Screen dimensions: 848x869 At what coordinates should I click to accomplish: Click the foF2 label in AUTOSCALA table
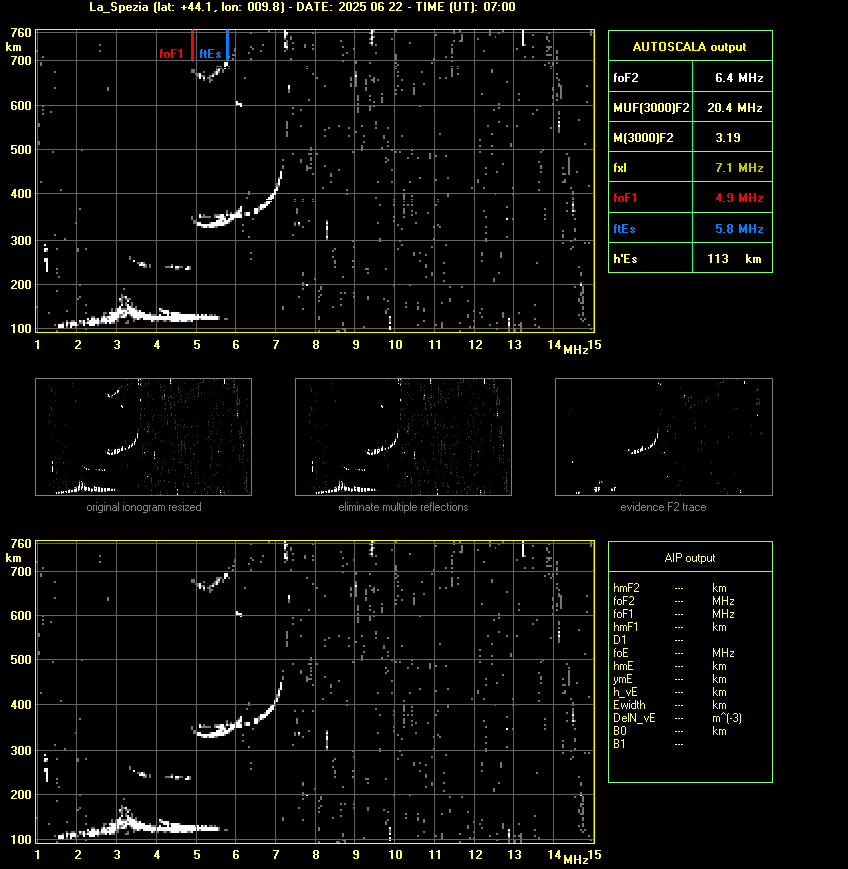(626, 78)
